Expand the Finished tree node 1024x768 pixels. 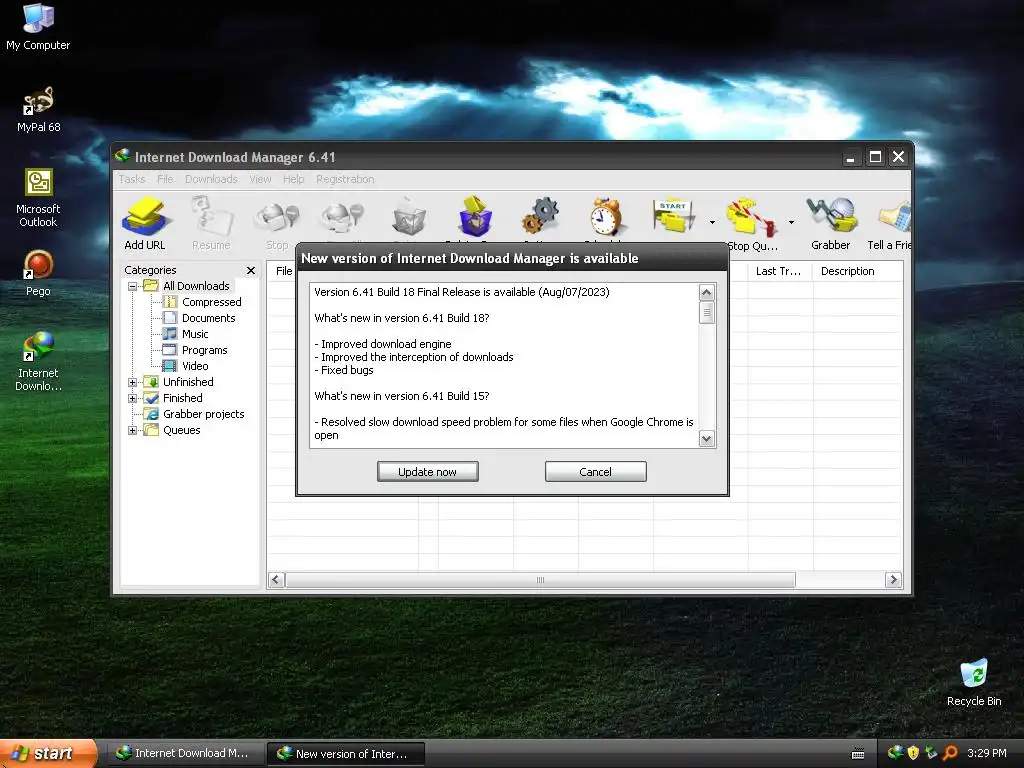(133, 398)
